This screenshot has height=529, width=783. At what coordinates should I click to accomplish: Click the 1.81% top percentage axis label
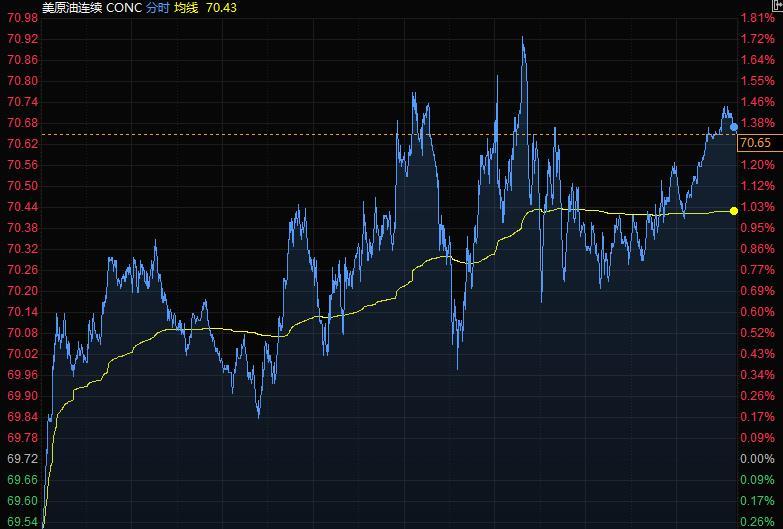click(x=757, y=18)
